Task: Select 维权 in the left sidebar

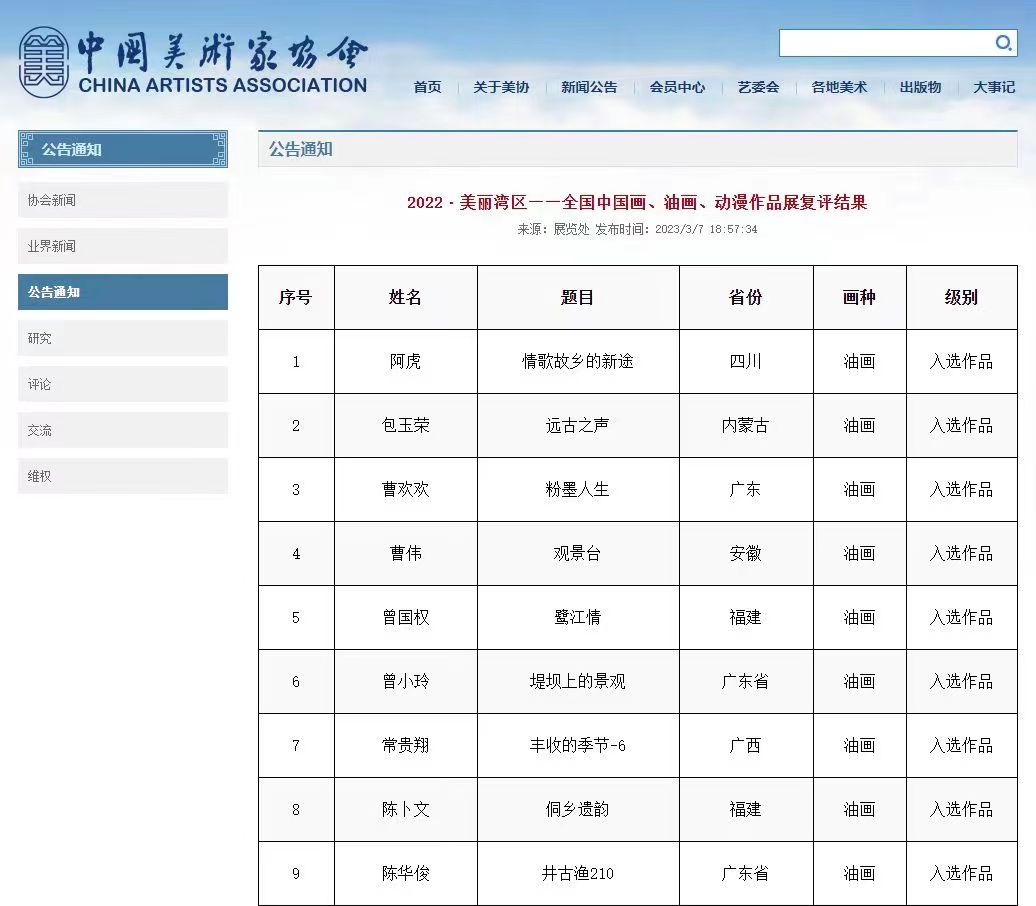Action: coord(123,476)
